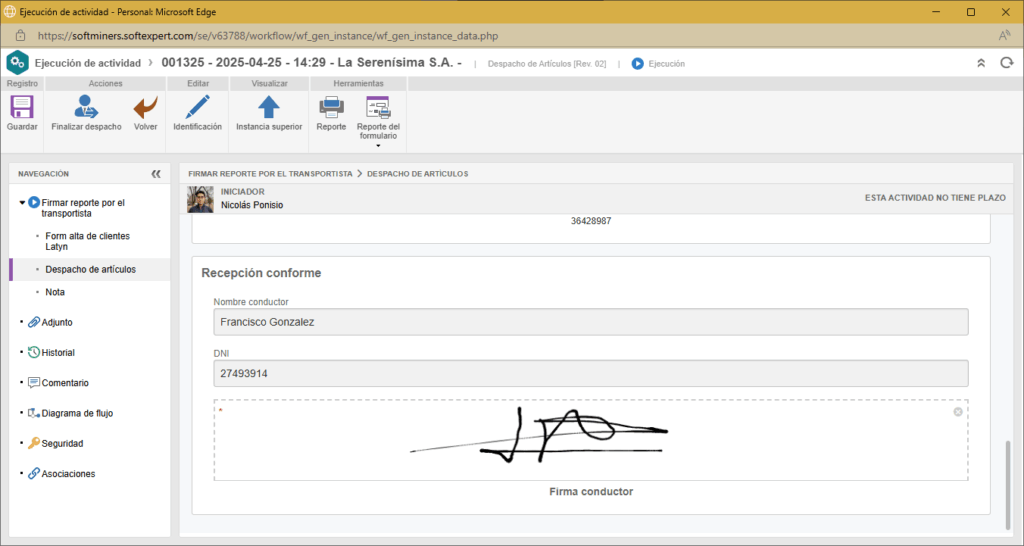The width and height of the screenshot is (1024, 546).
Task: Click the form vertical scrollbar
Action: point(1007,480)
